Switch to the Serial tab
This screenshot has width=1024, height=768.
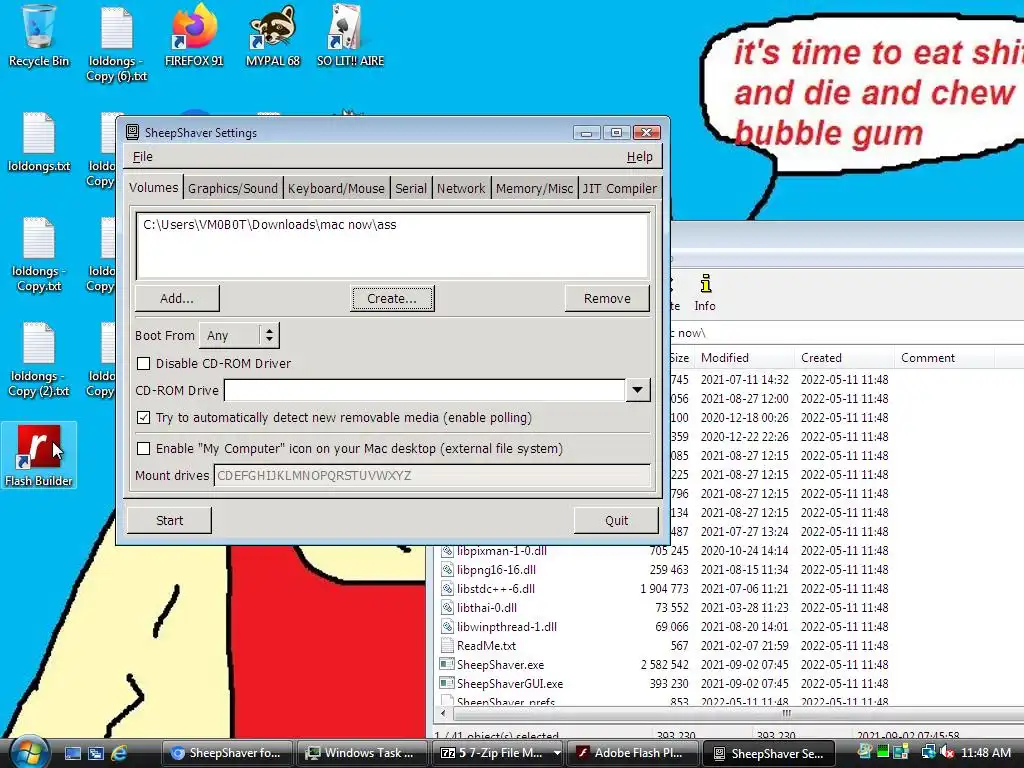coord(411,188)
